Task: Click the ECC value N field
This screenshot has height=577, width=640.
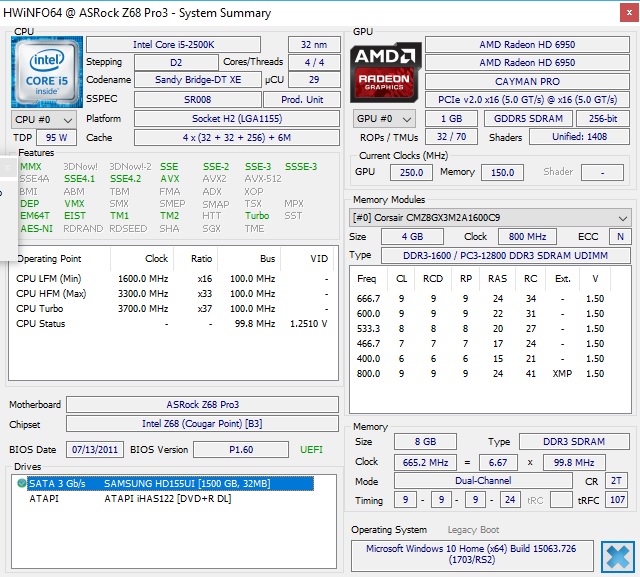Action: [620, 237]
